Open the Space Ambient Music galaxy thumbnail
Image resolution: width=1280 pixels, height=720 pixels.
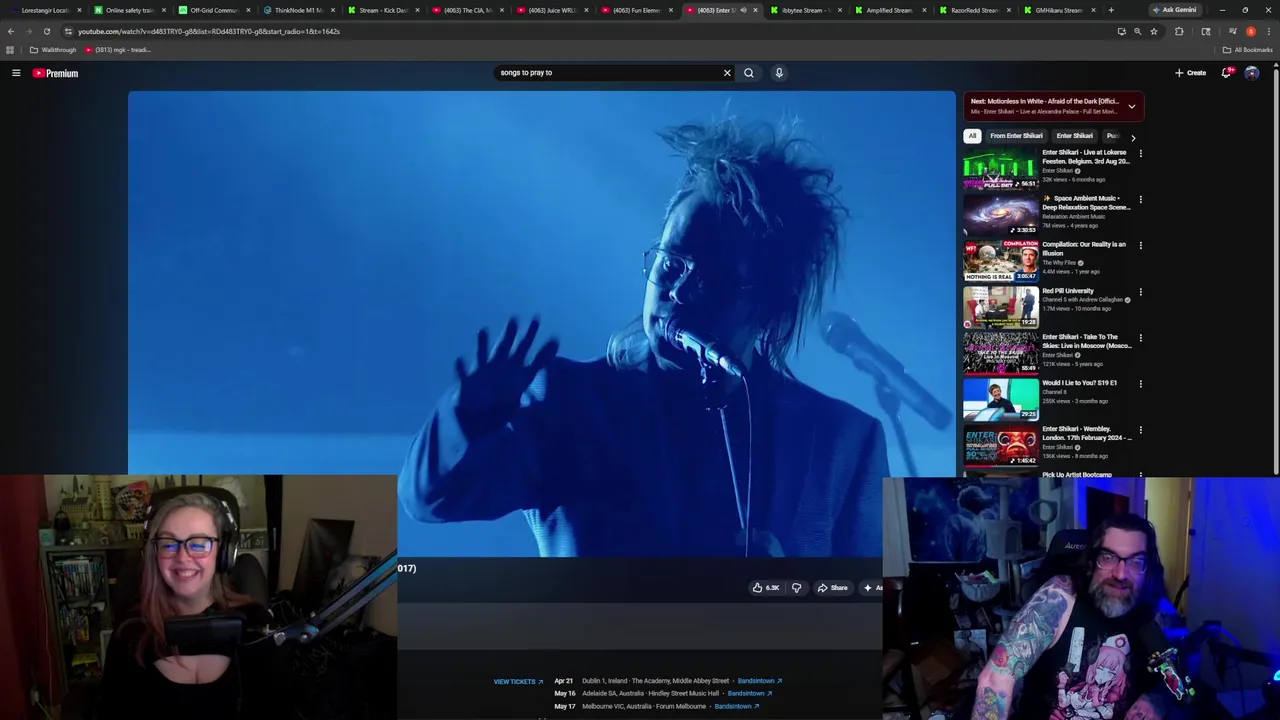click(1001, 215)
